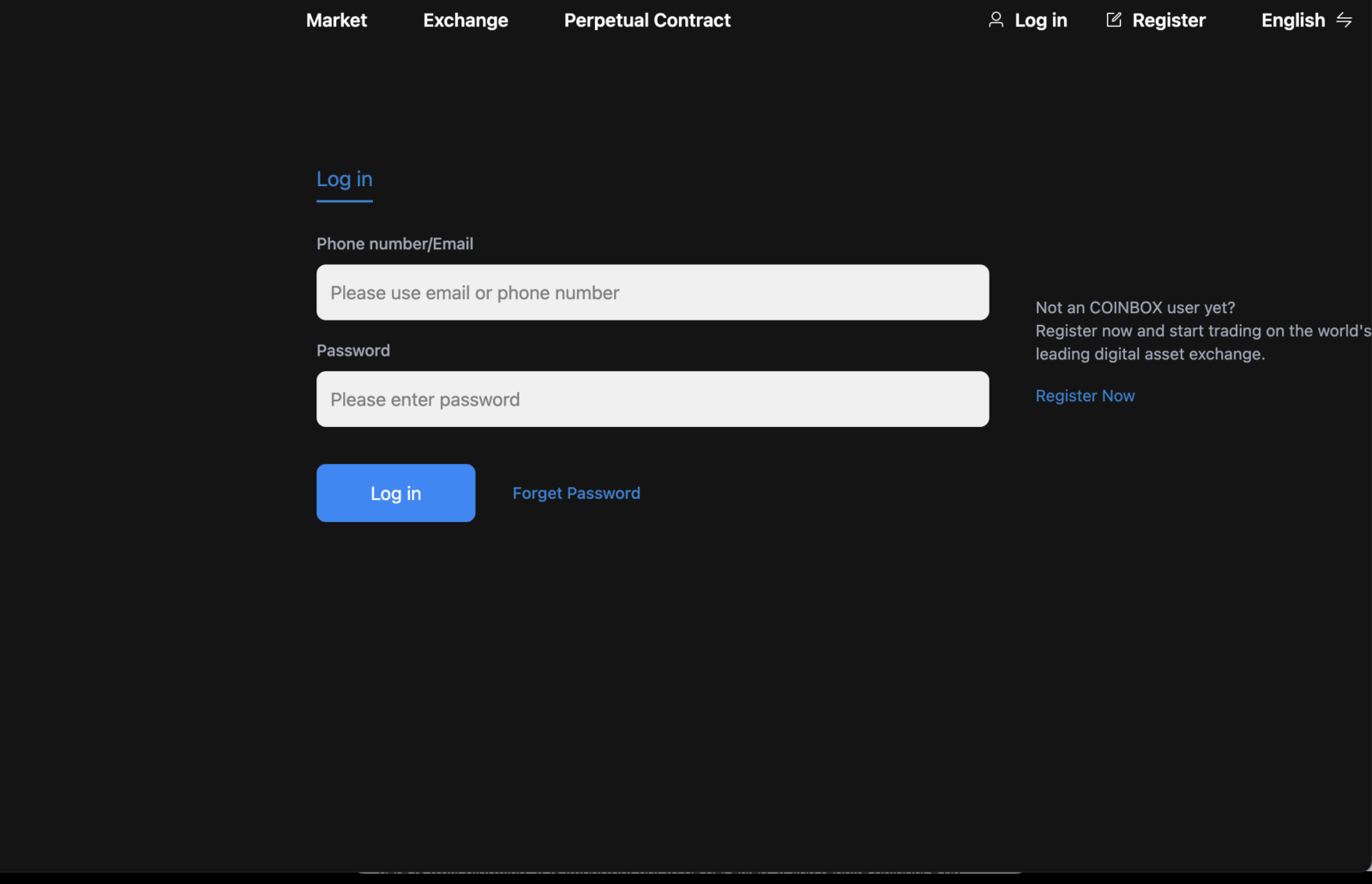Click the Register Now link
The height and width of the screenshot is (884, 1372).
pyautogui.click(x=1085, y=396)
